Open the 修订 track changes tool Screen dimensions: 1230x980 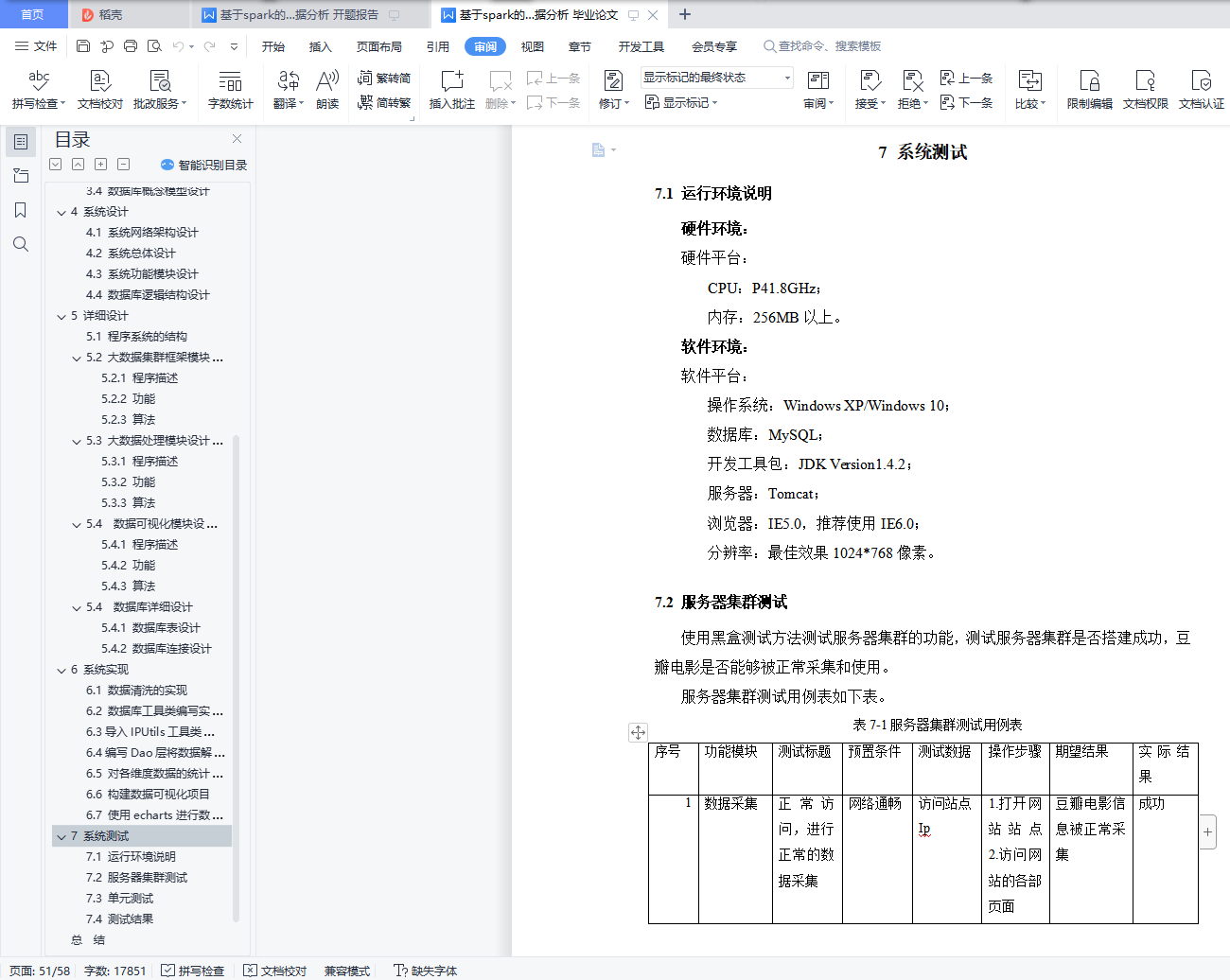(x=613, y=90)
